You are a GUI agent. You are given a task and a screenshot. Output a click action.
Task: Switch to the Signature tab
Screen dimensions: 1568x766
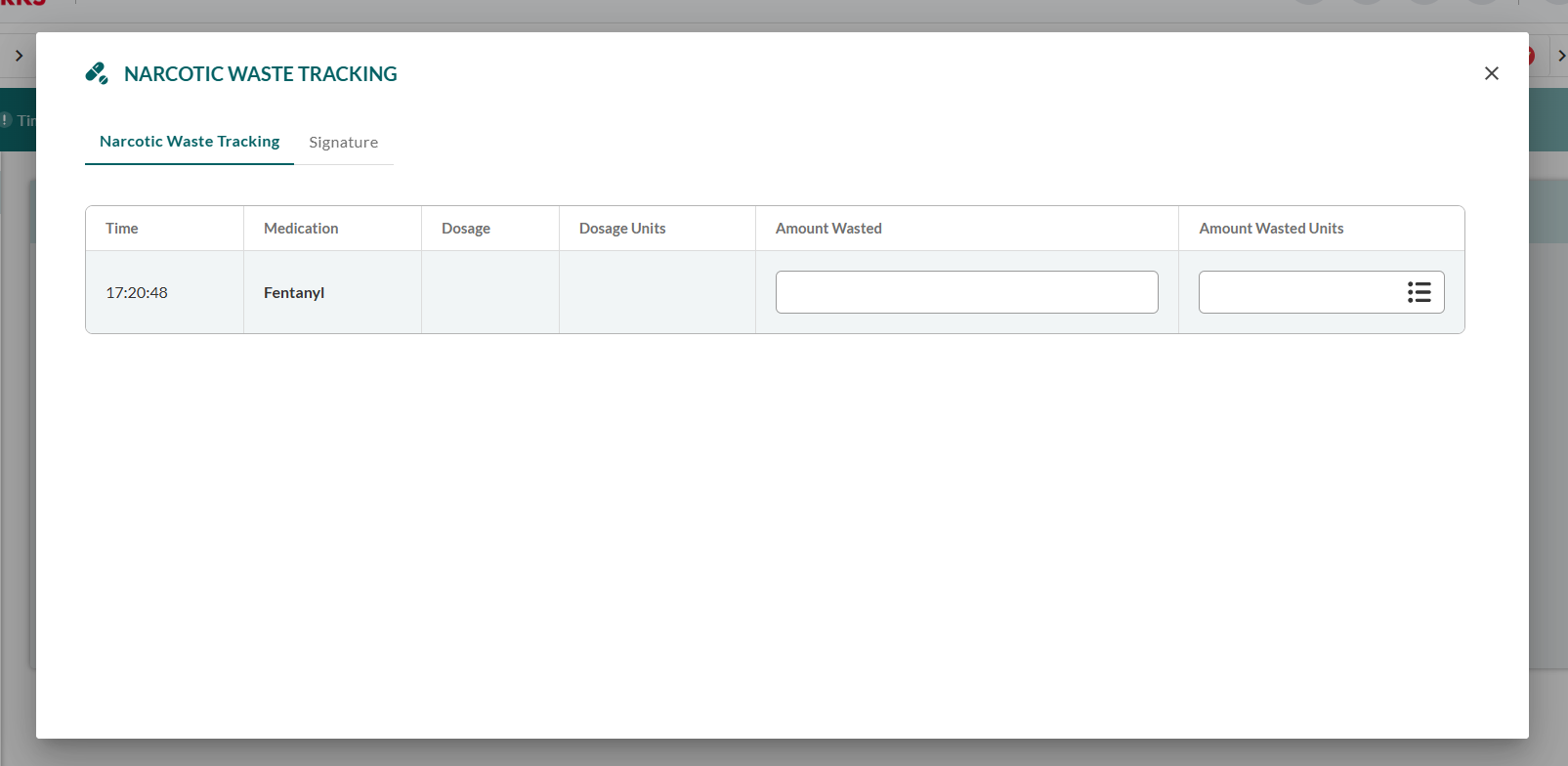click(x=343, y=143)
